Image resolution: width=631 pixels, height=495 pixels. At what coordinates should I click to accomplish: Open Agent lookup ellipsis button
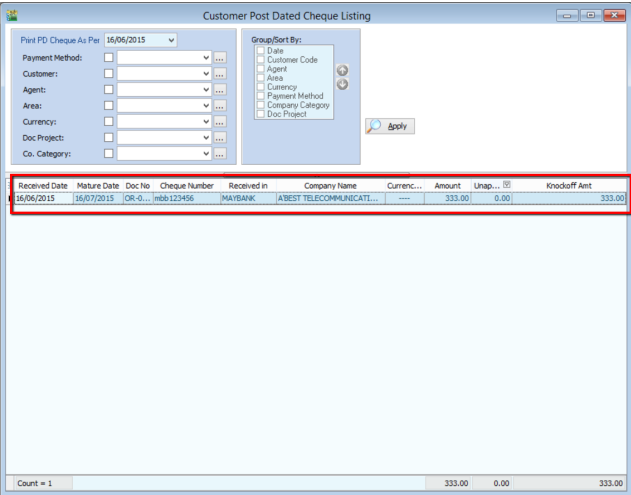[220, 89]
